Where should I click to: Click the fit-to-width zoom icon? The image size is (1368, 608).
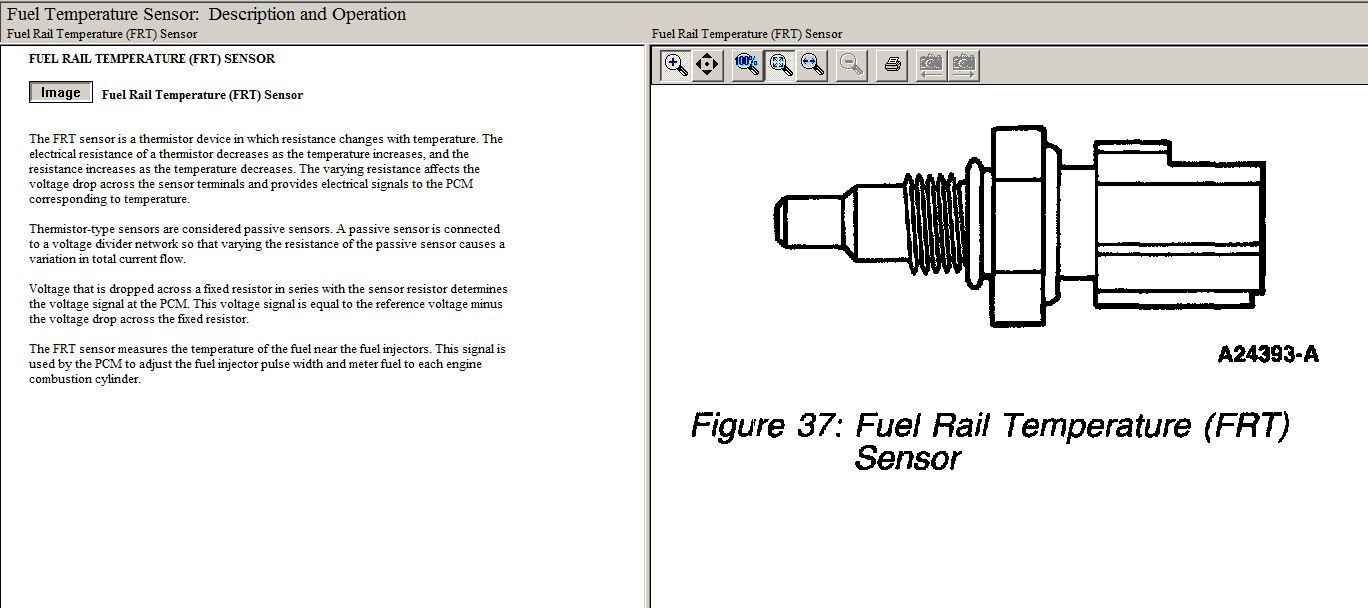[x=813, y=65]
